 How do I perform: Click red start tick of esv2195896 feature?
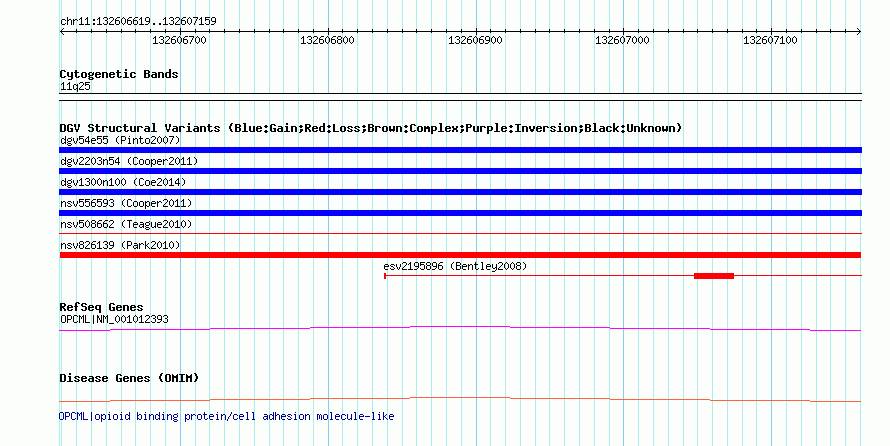pyautogui.click(x=385, y=276)
